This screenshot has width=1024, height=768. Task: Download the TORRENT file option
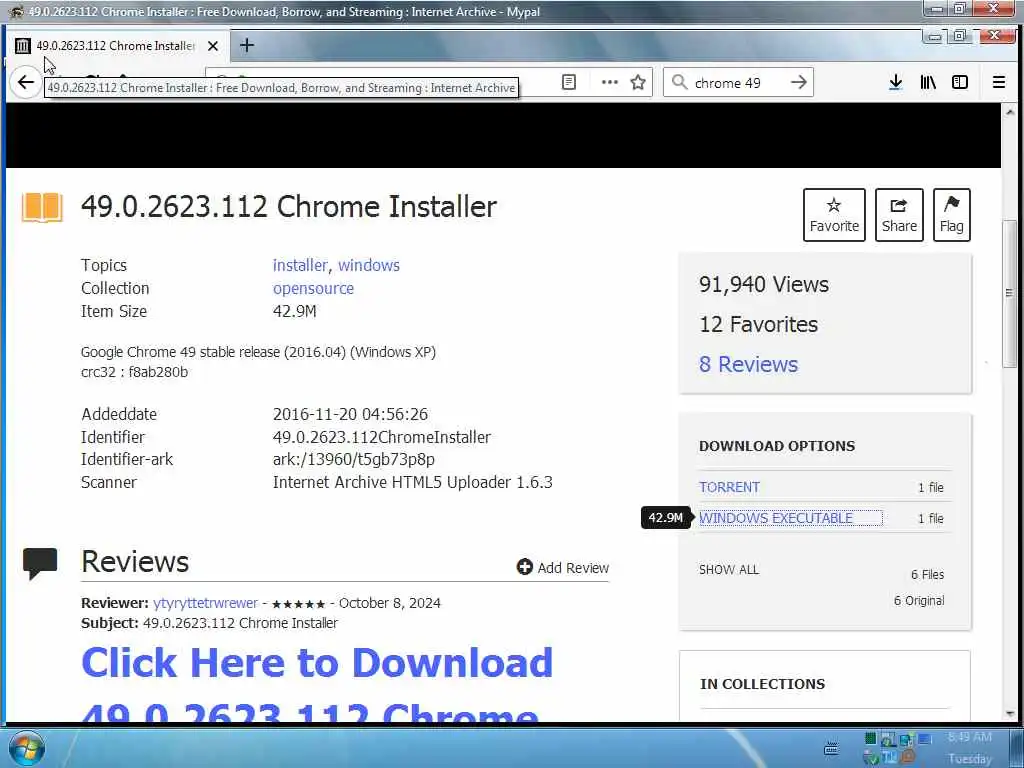729,487
